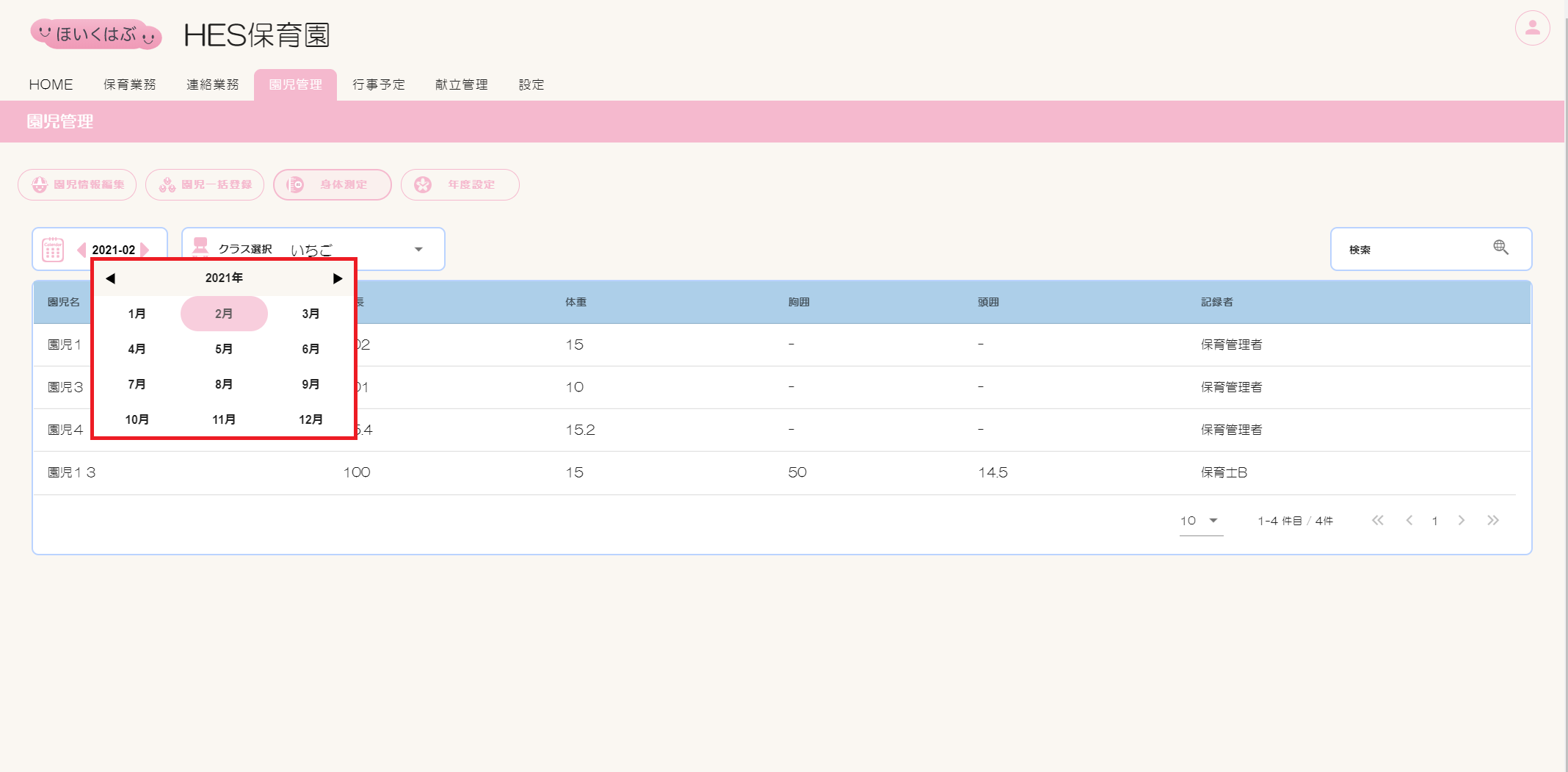Switch to the 献立管理 tab
Screen dimensions: 1568x772
461,84
